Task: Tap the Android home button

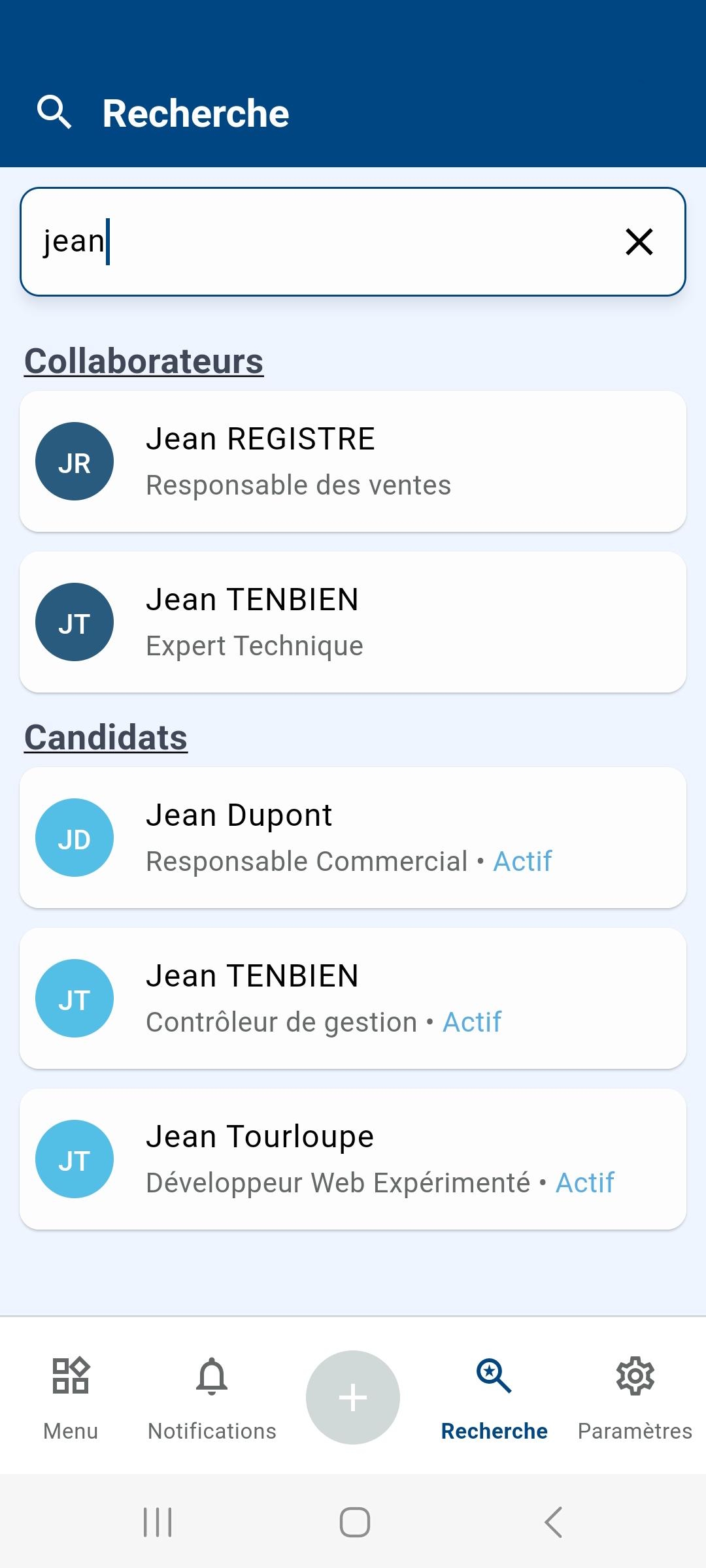Action: [x=354, y=1522]
